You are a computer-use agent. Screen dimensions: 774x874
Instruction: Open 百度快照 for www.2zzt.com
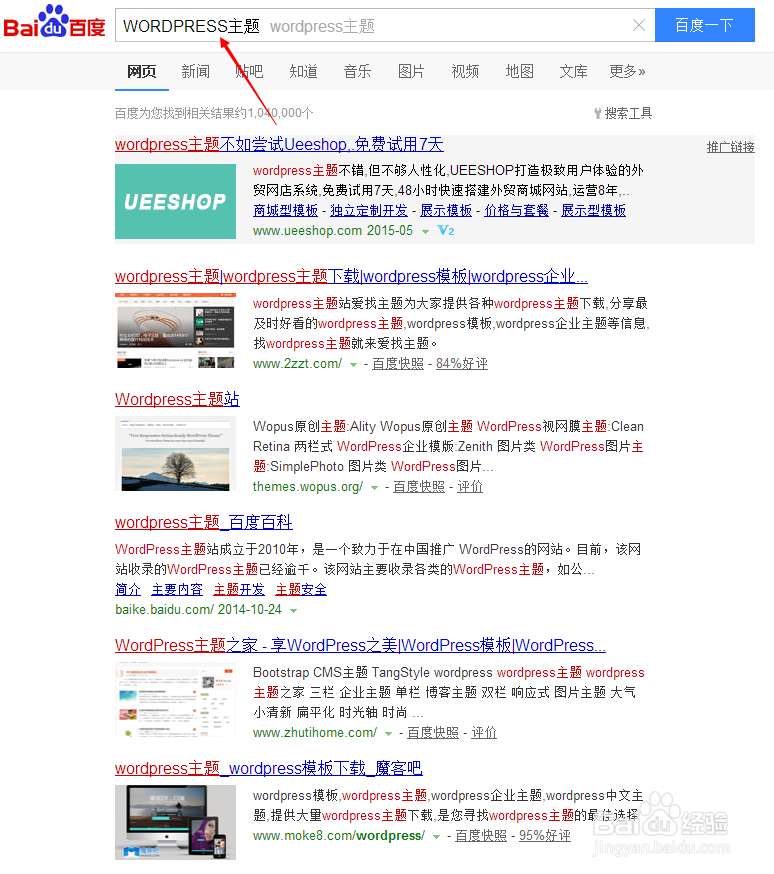coord(398,363)
